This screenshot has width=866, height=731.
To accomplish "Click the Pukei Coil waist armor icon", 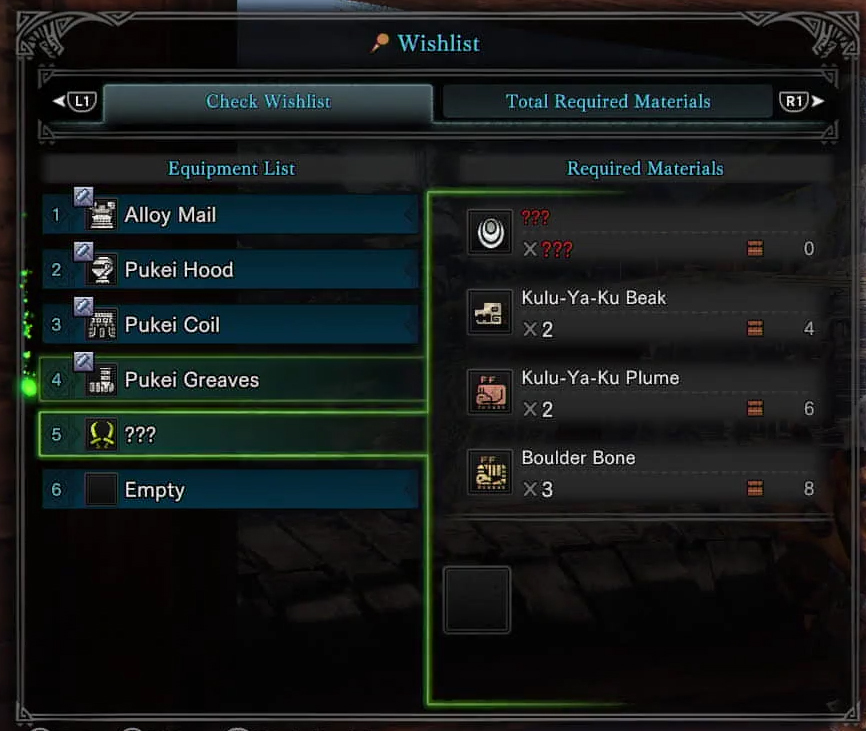I will [102, 325].
